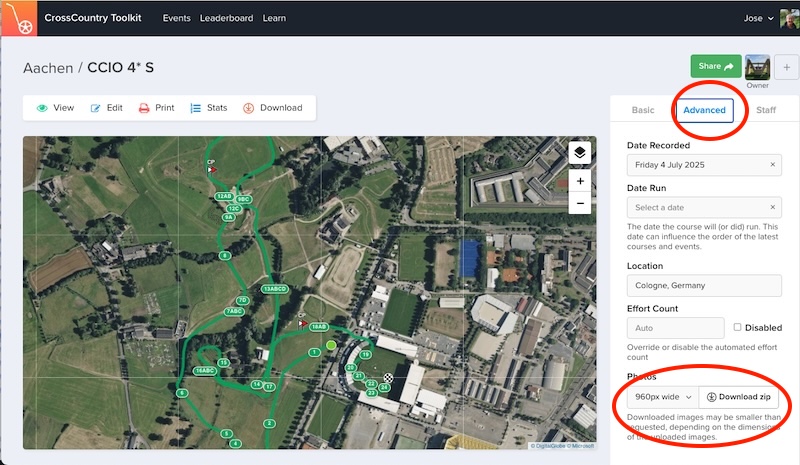Switch to the Staff tab
This screenshot has width=800, height=465.
765,110
